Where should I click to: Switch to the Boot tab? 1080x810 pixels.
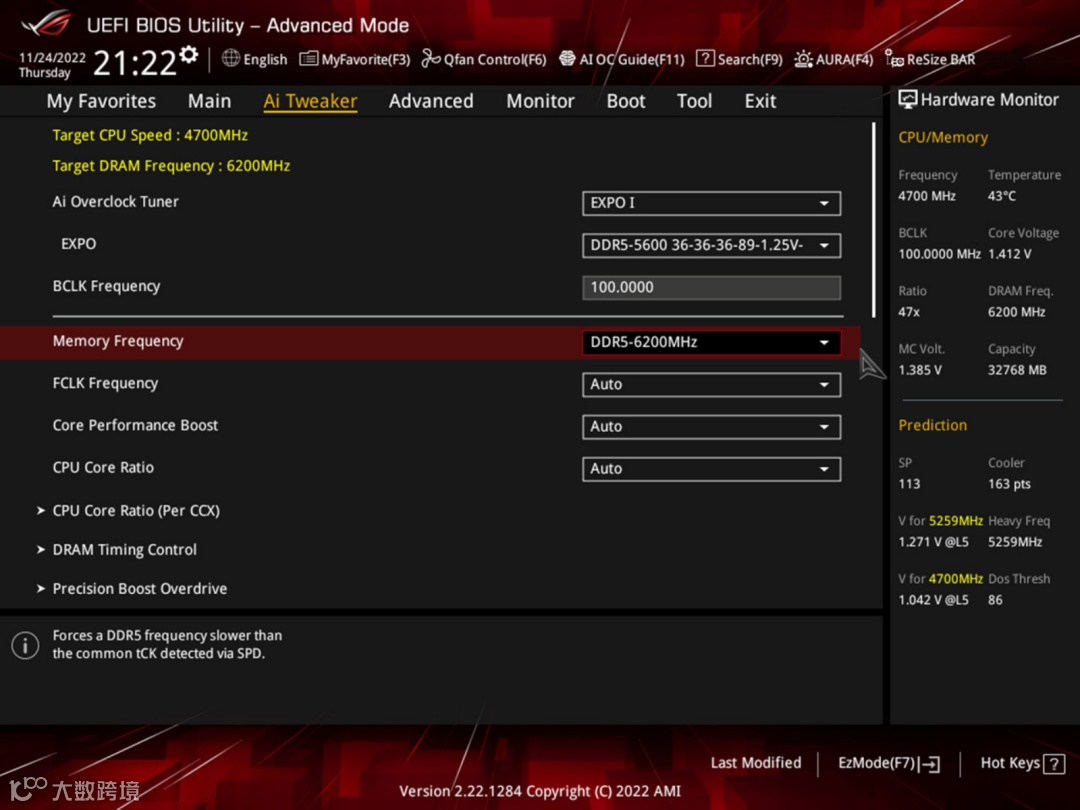[x=625, y=101]
